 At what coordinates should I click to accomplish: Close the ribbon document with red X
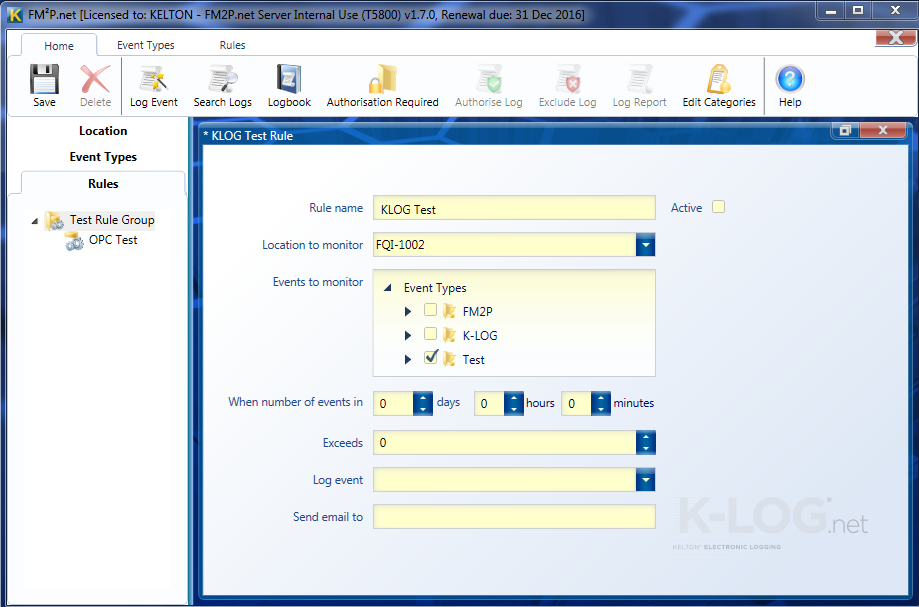(x=896, y=38)
